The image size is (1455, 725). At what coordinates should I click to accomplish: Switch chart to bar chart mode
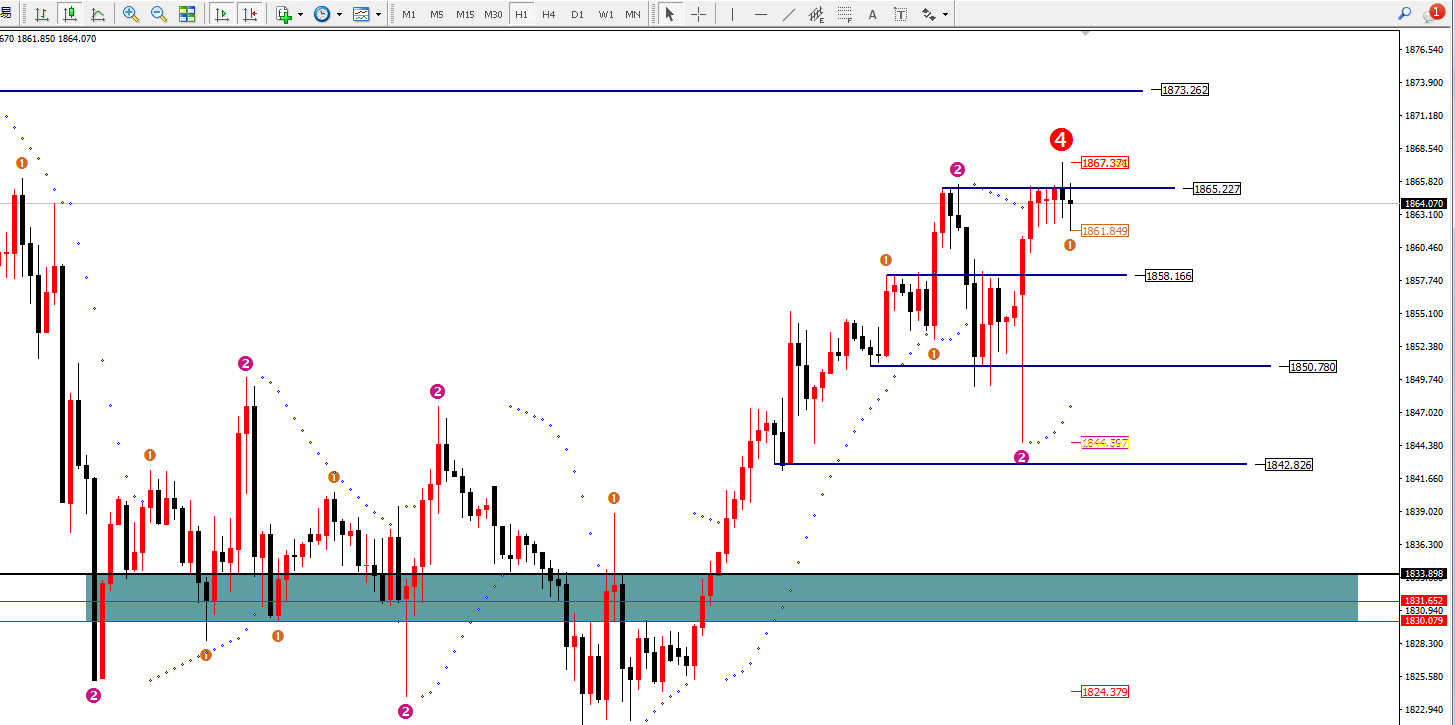pyautogui.click(x=41, y=14)
